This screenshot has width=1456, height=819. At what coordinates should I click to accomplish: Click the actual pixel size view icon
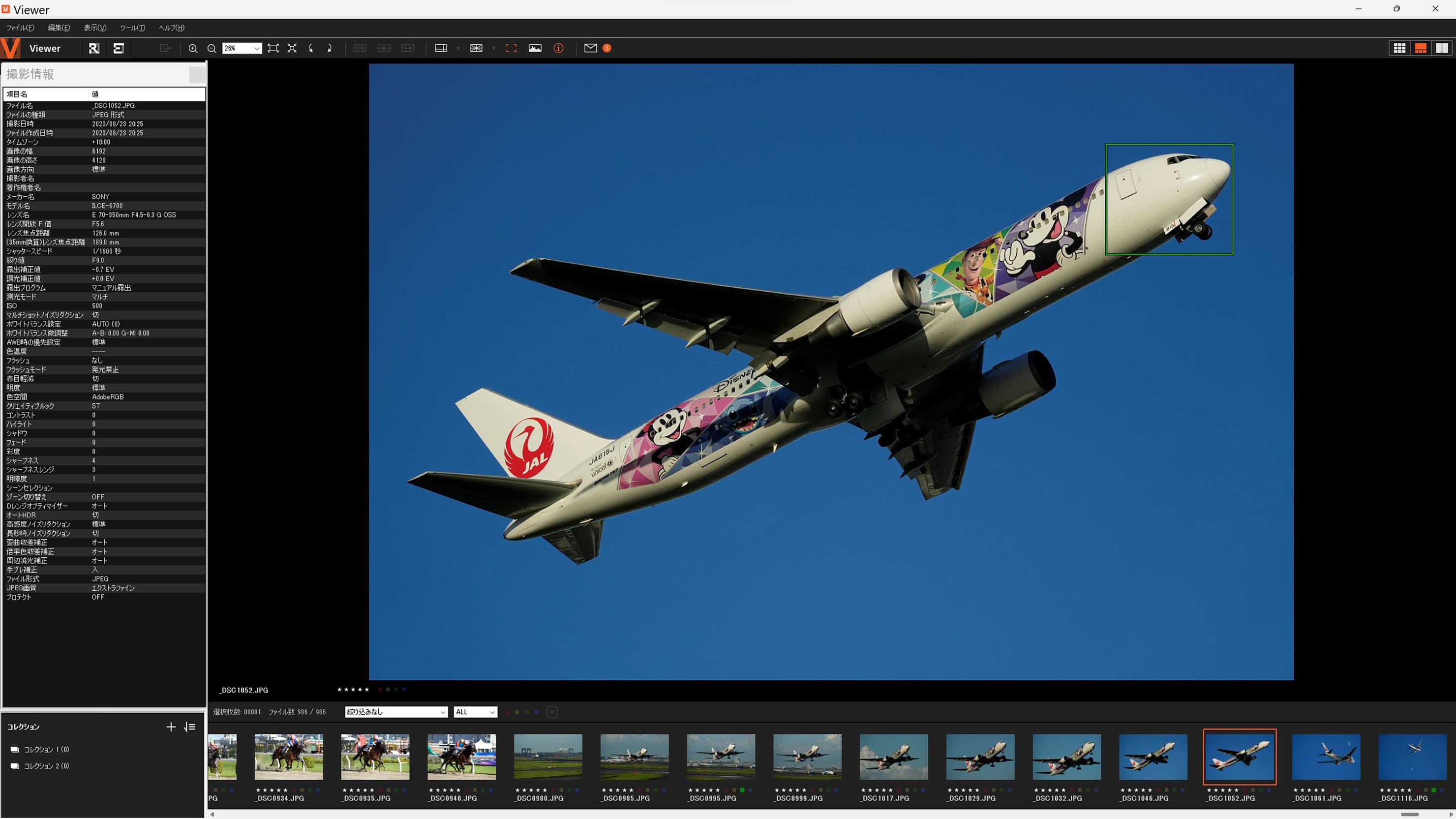click(292, 48)
